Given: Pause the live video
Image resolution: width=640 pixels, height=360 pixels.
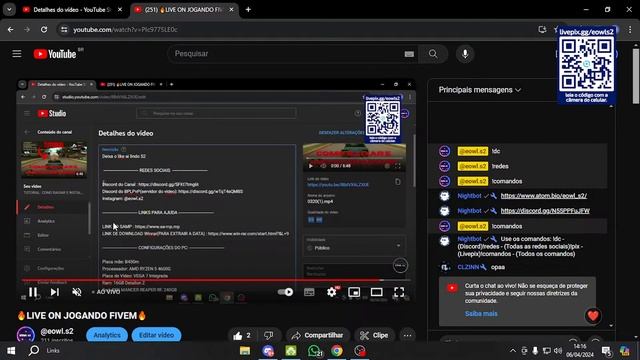Looking at the screenshot, I should (33, 292).
